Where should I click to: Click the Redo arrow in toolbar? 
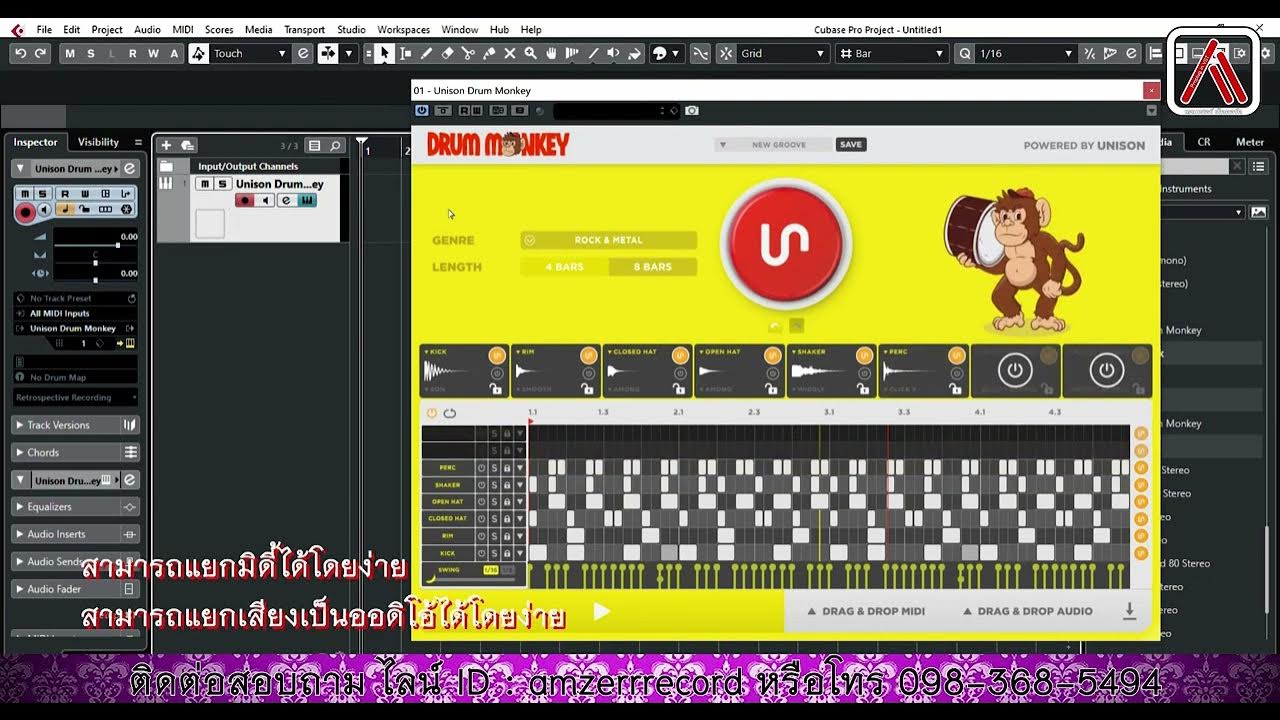(41, 53)
